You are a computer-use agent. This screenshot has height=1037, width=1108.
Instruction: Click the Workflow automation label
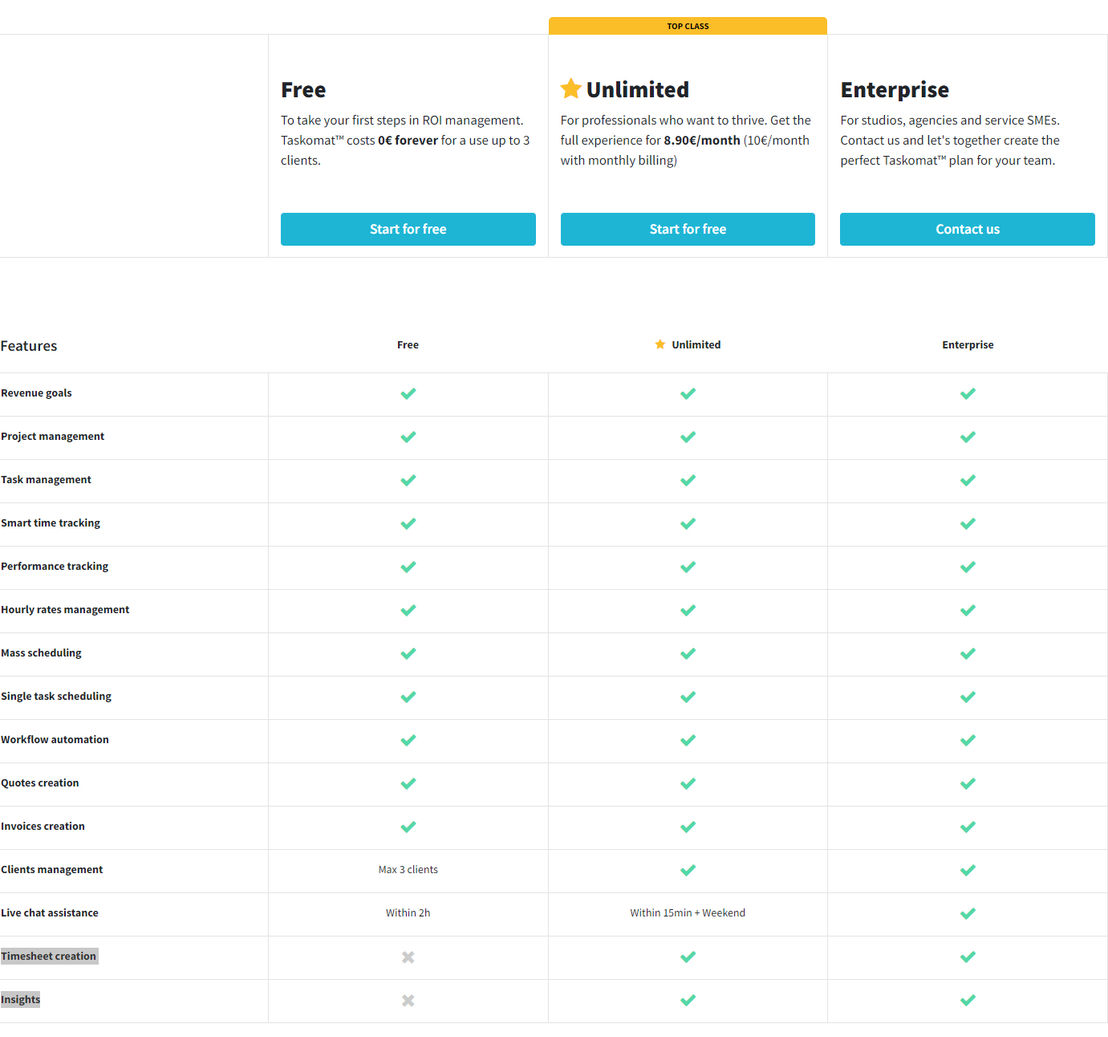tap(54, 740)
